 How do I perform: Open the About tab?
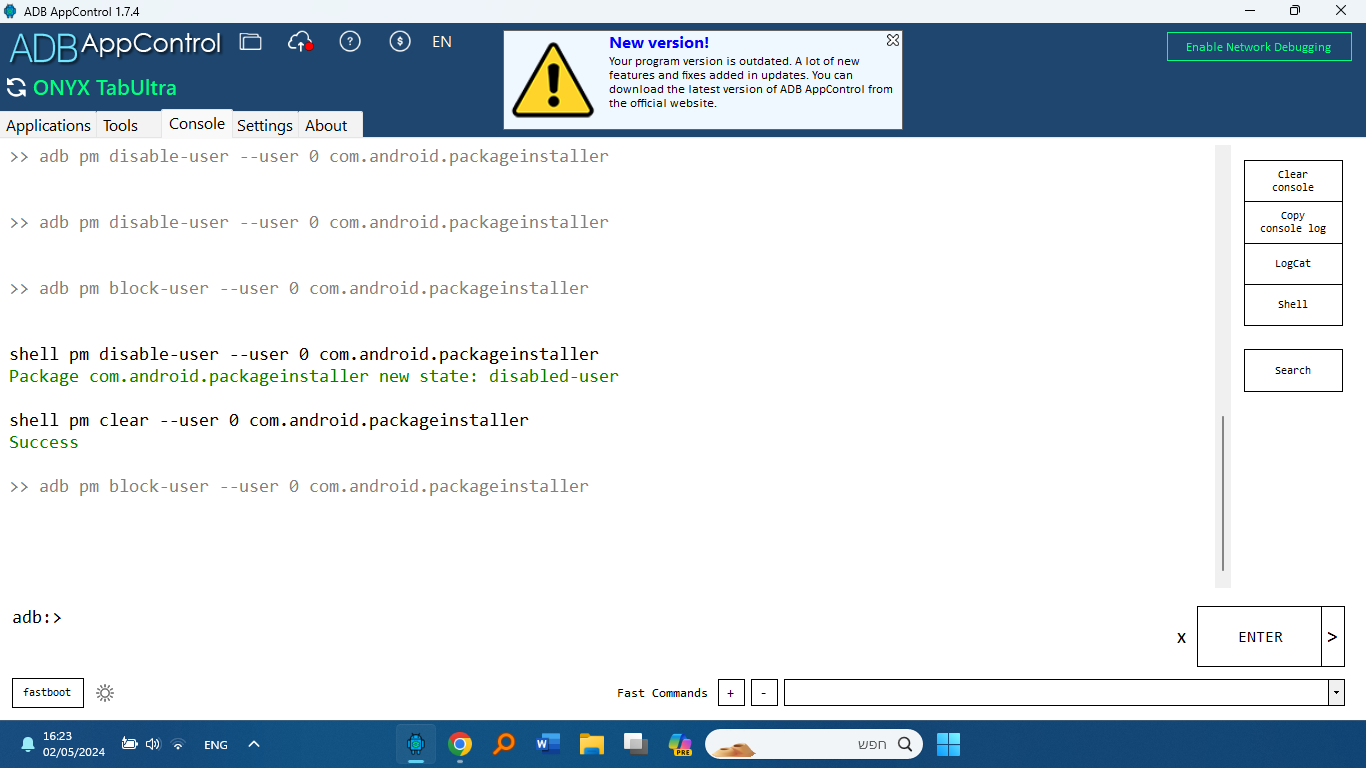pyautogui.click(x=326, y=125)
